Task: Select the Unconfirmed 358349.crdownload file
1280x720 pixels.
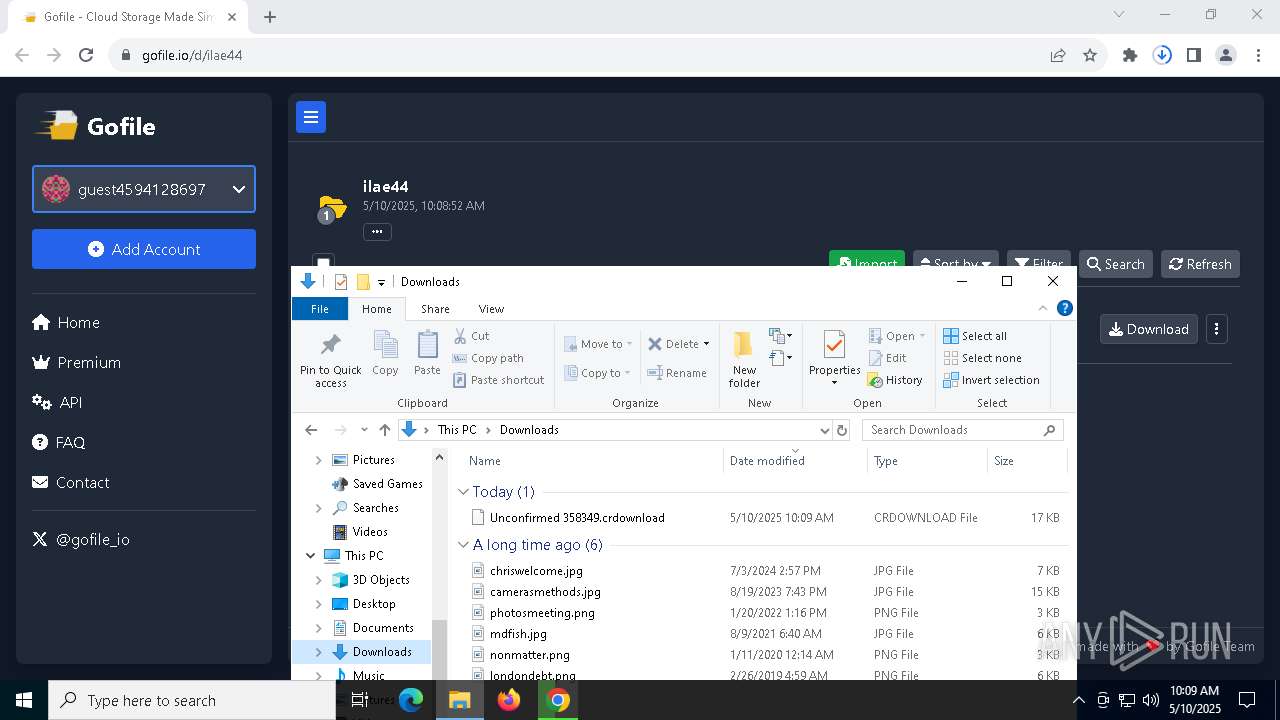Action: pos(577,518)
